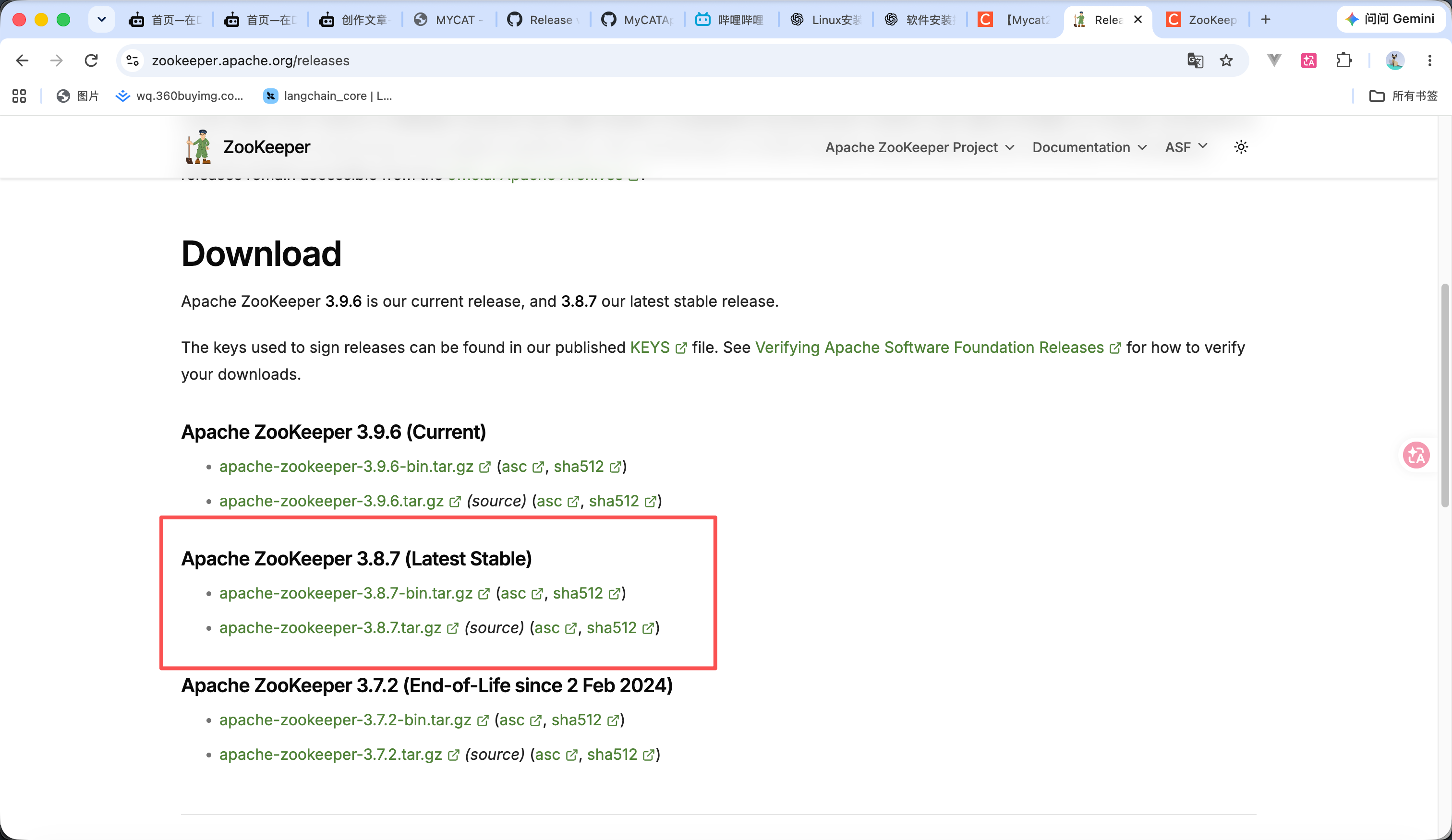1452x840 pixels.
Task: Download apache-zookeeper-3.8.7.tar.gz source
Action: pos(338,627)
